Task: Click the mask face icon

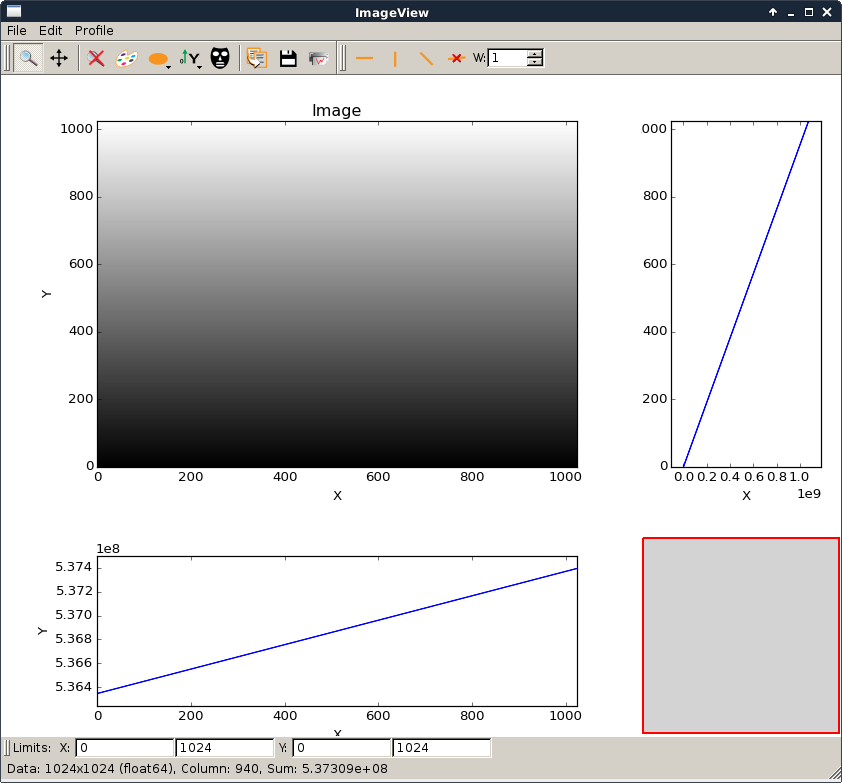Action: (220, 58)
